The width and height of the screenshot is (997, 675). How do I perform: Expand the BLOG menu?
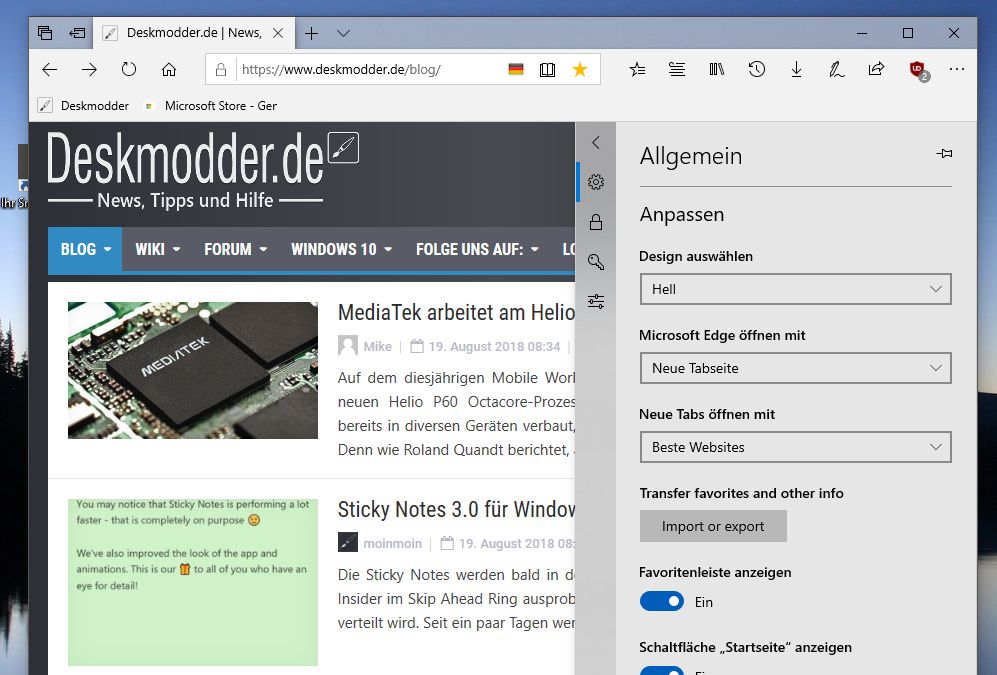tap(85, 249)
